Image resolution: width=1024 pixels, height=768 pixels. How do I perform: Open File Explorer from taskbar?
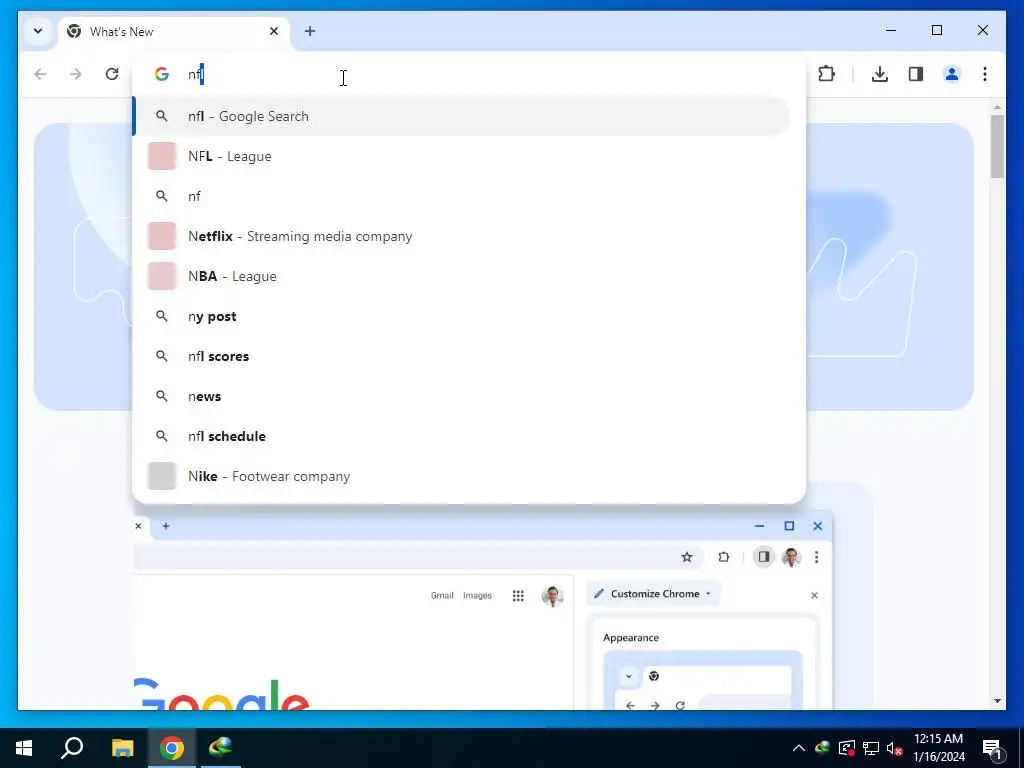click(x=122, y=748)
